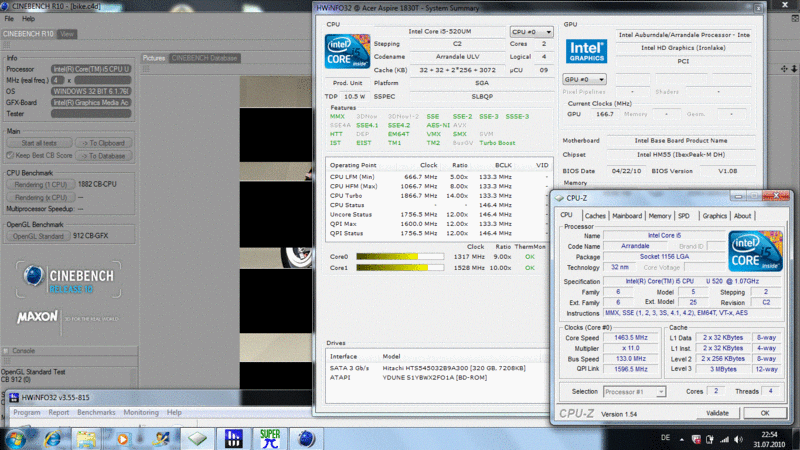800x450 pixels.
Task: Click the power plug tray icon
Action: (710, 439)
